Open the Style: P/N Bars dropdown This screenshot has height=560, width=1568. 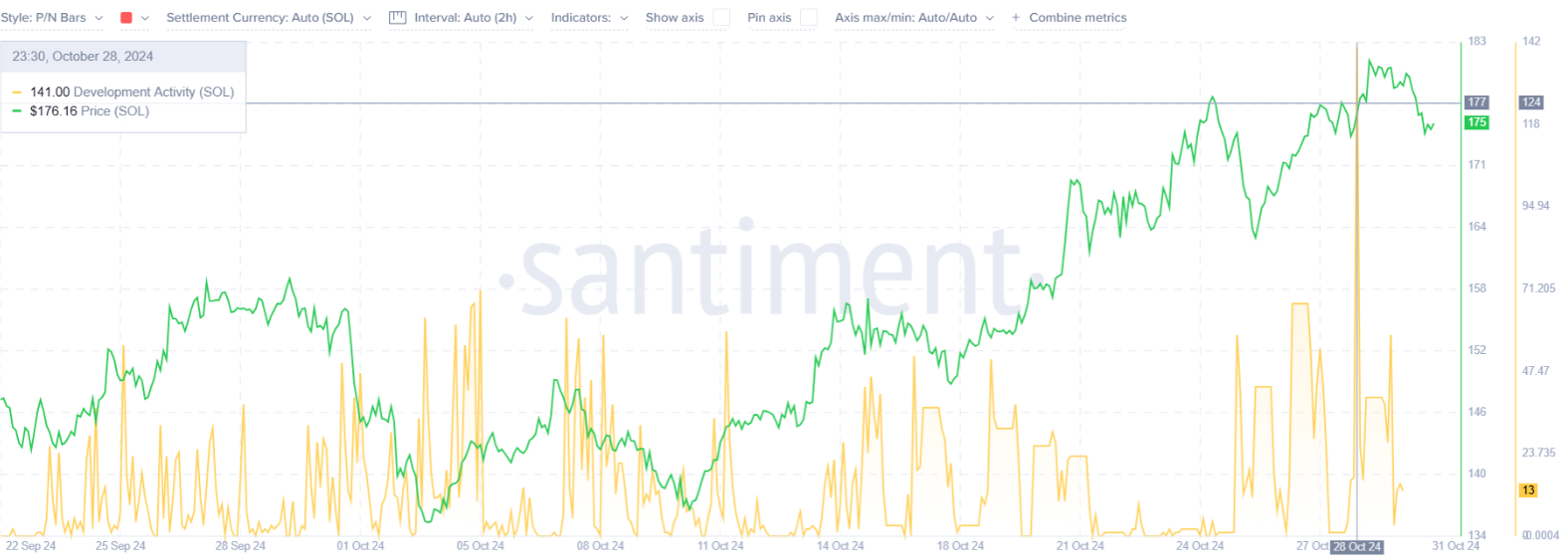[52, 18]
